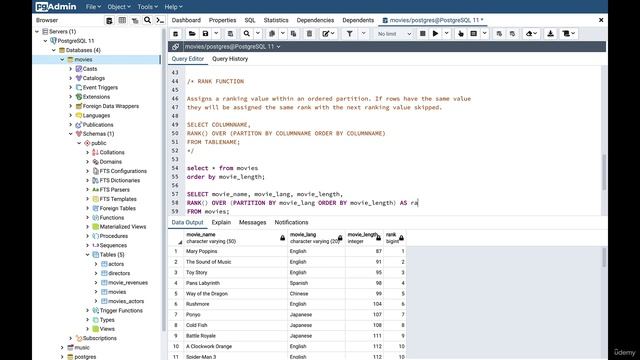Click the Delete trash icon in toolbar
The width and height of the screenshot is (640, 360).
pyautogui.click(x=309, y=34)
